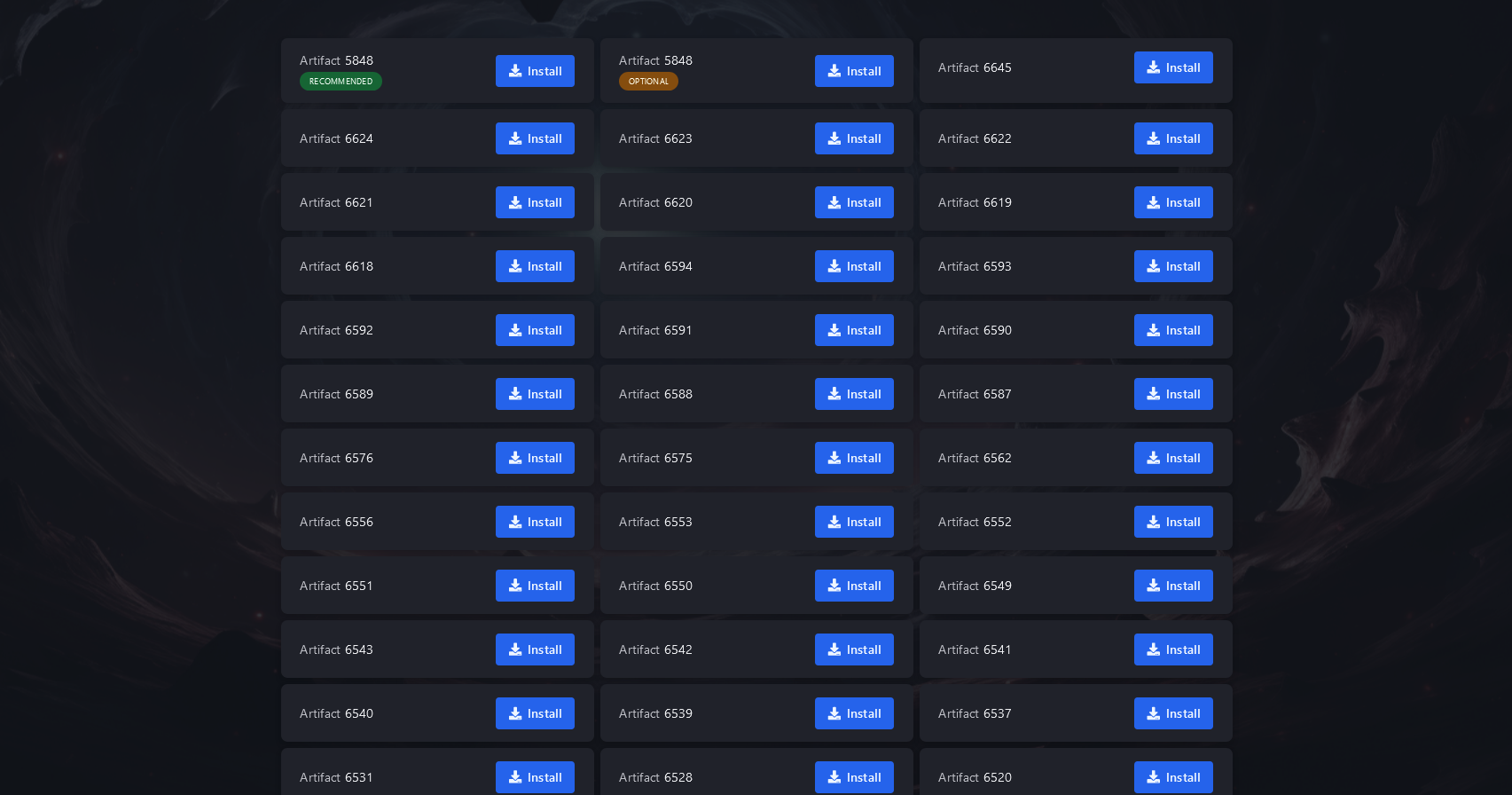Screen dimensions: 1512x795
Task: Install Artifact 6593
Action: coord(1173,266)
